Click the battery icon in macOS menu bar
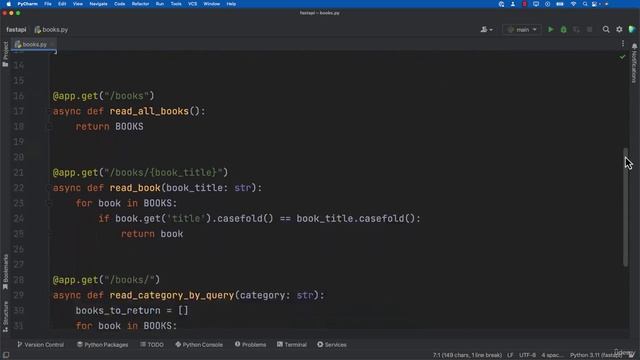Screen dimensions: 640x360 [560, 4]
